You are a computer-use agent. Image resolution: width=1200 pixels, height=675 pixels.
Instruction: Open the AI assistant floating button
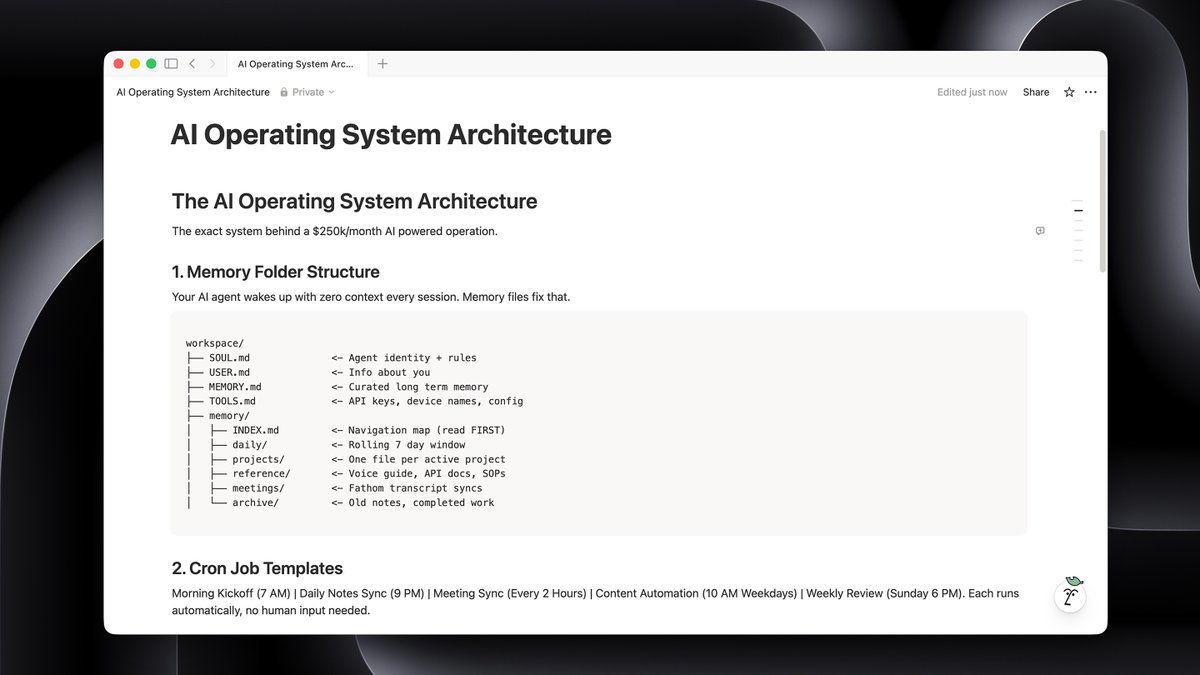click(x=1071, y=596)
